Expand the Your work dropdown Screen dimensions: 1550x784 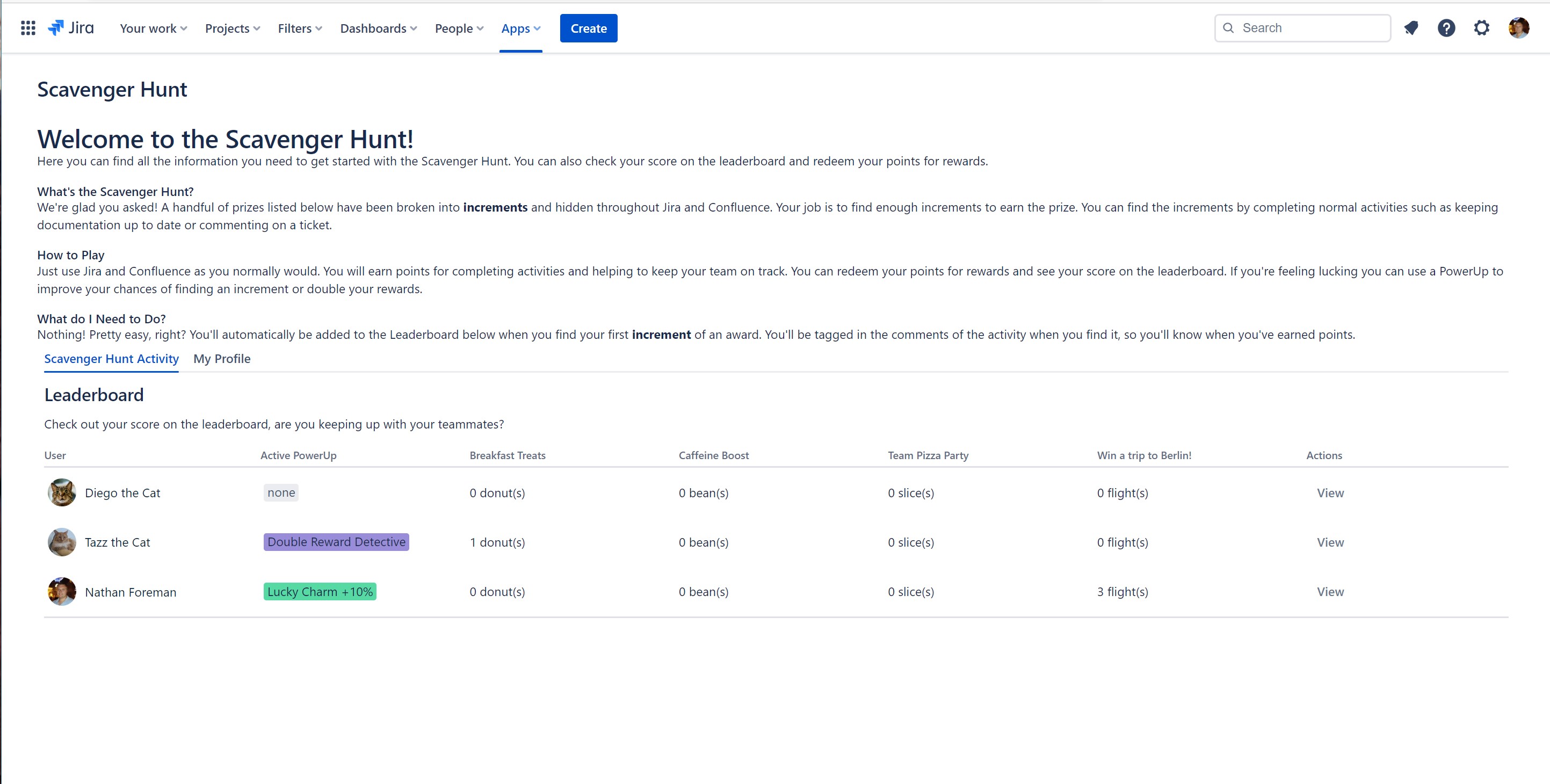[x=154, y=28]
